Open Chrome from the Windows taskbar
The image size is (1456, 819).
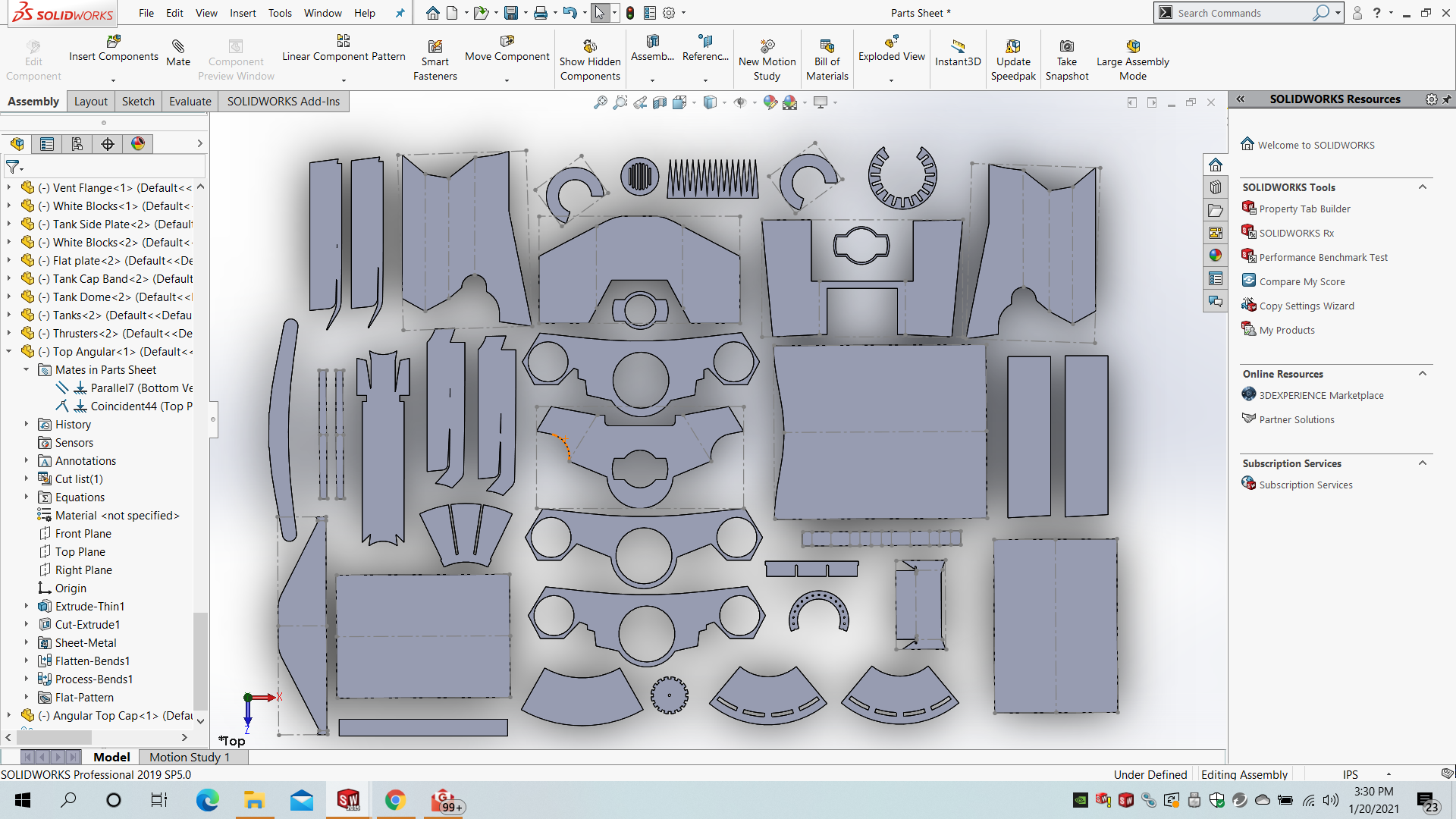coord(395,800)
